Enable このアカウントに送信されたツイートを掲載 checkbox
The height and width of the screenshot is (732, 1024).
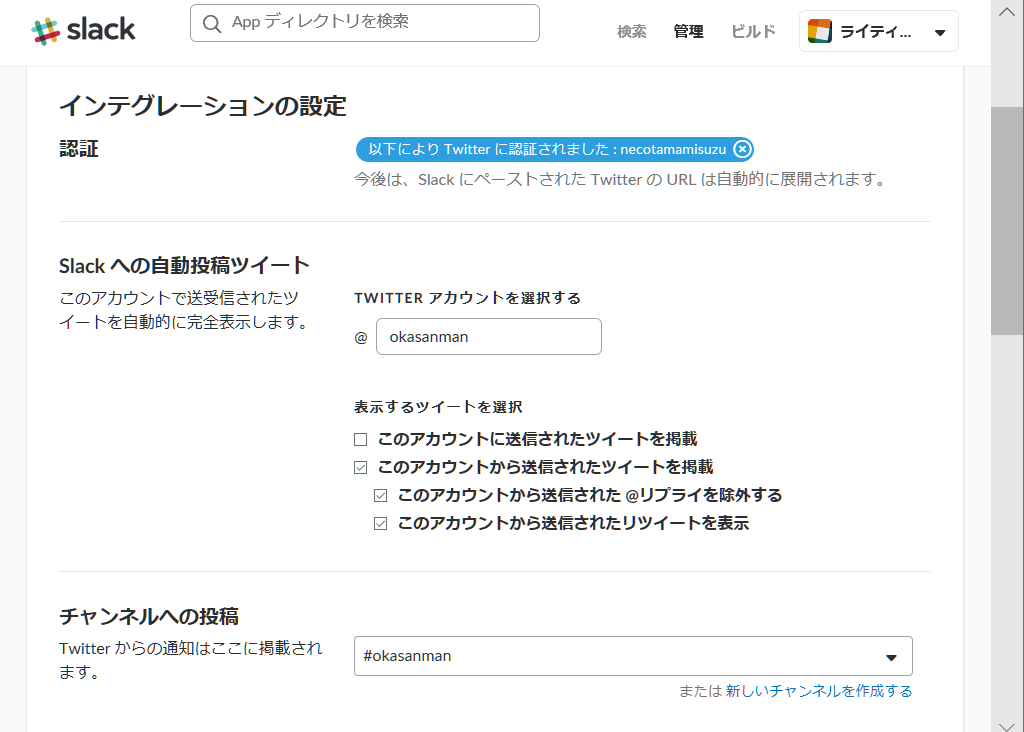click(x=361, y=439)
